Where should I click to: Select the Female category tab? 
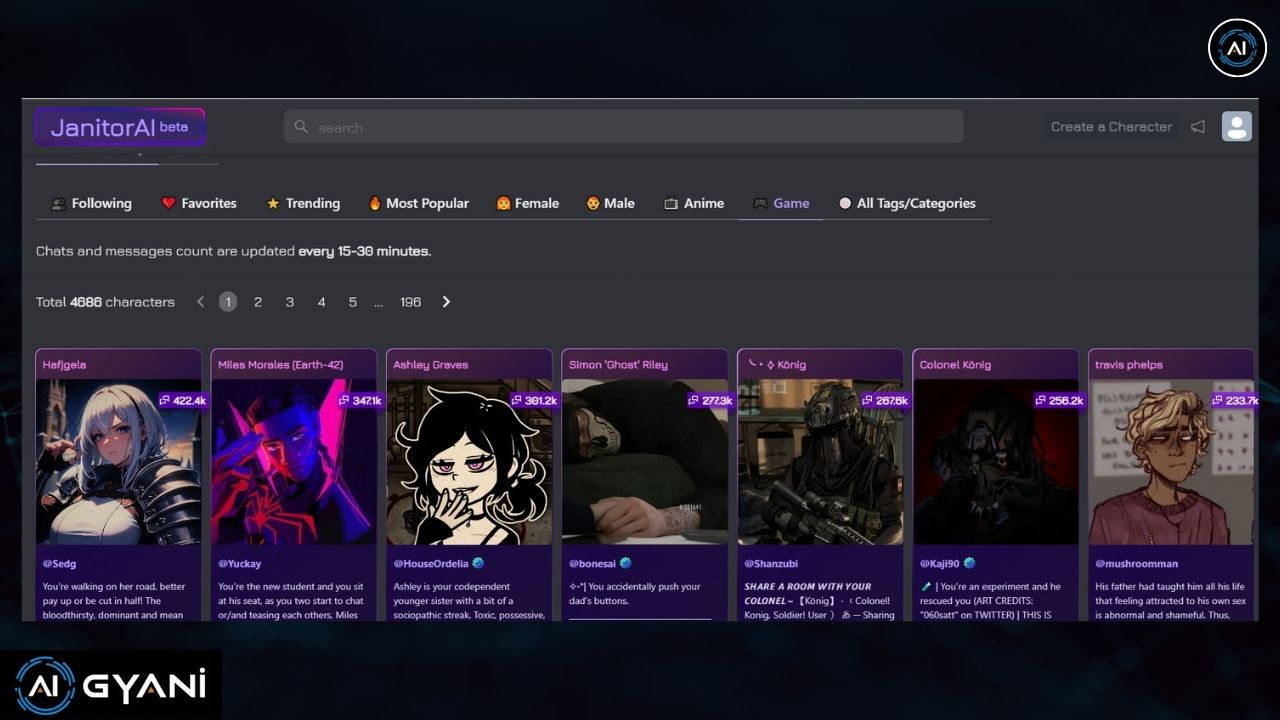[527, 203]
